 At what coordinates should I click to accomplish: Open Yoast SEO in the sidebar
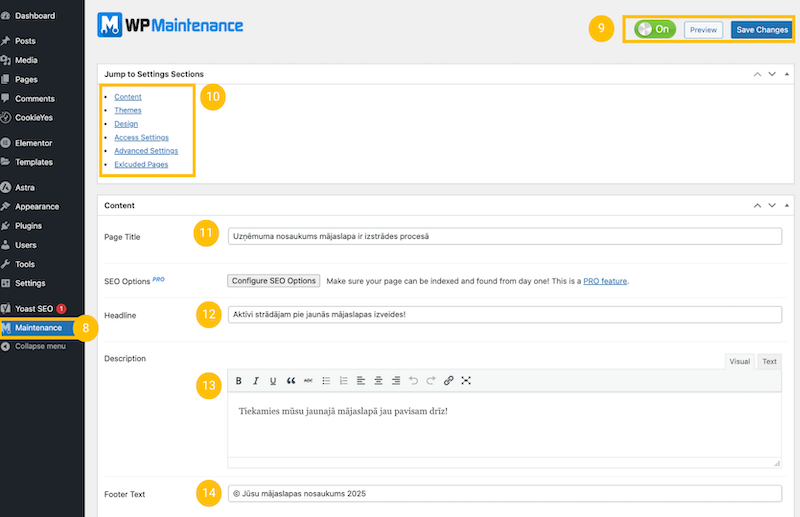34,308
